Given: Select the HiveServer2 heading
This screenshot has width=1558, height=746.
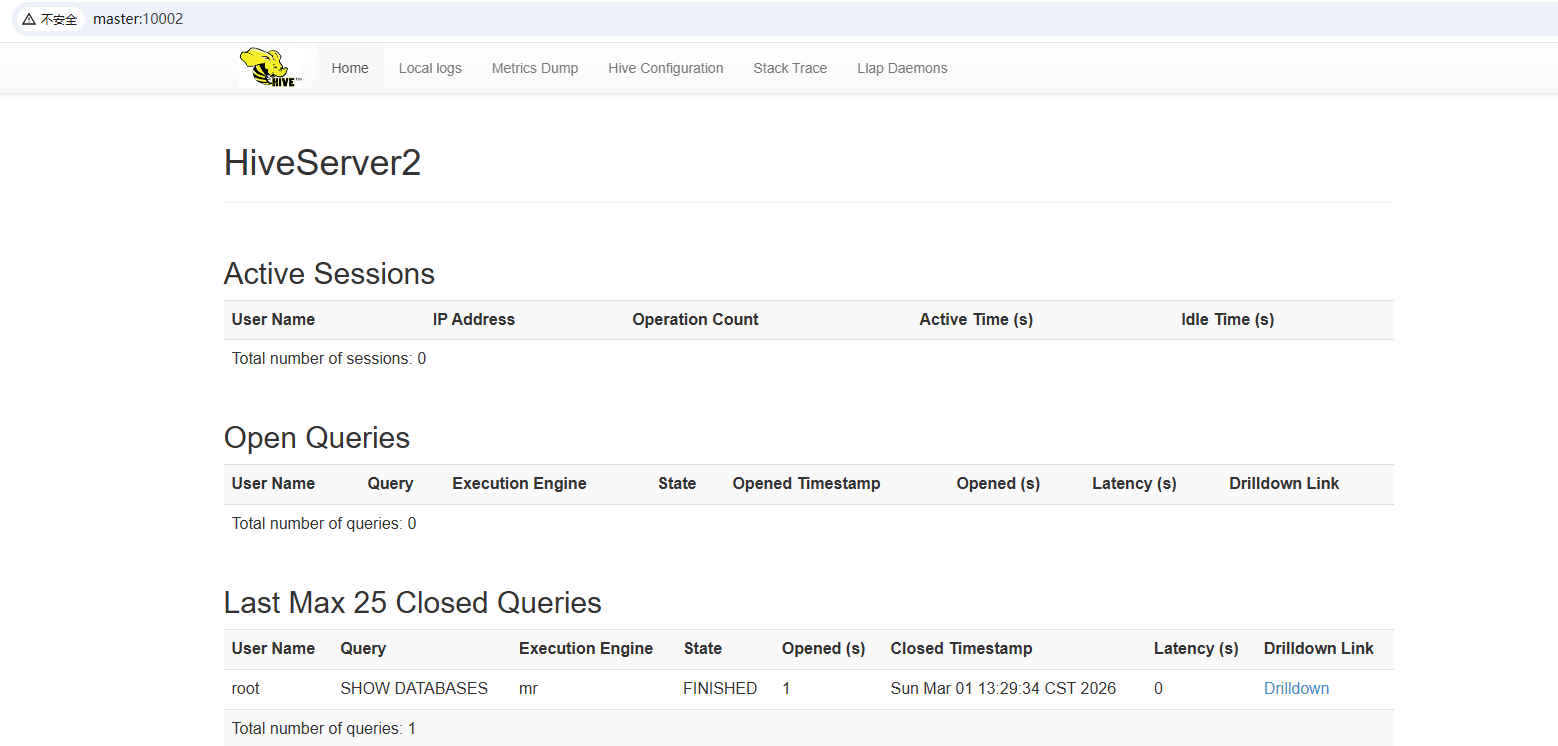Looking at the screenshot, I should click(322, 163).
